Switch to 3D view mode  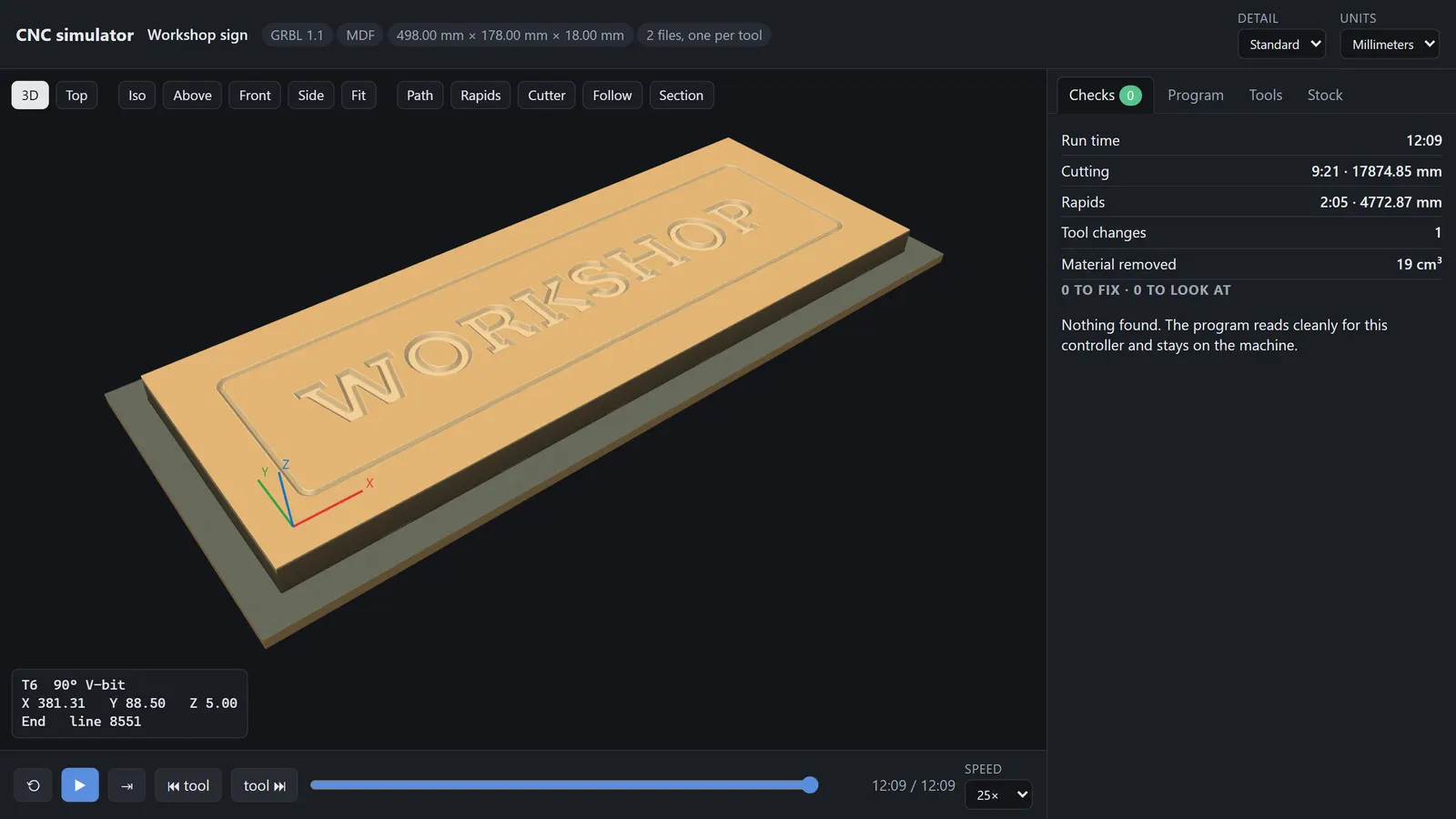tap(30, 96)
